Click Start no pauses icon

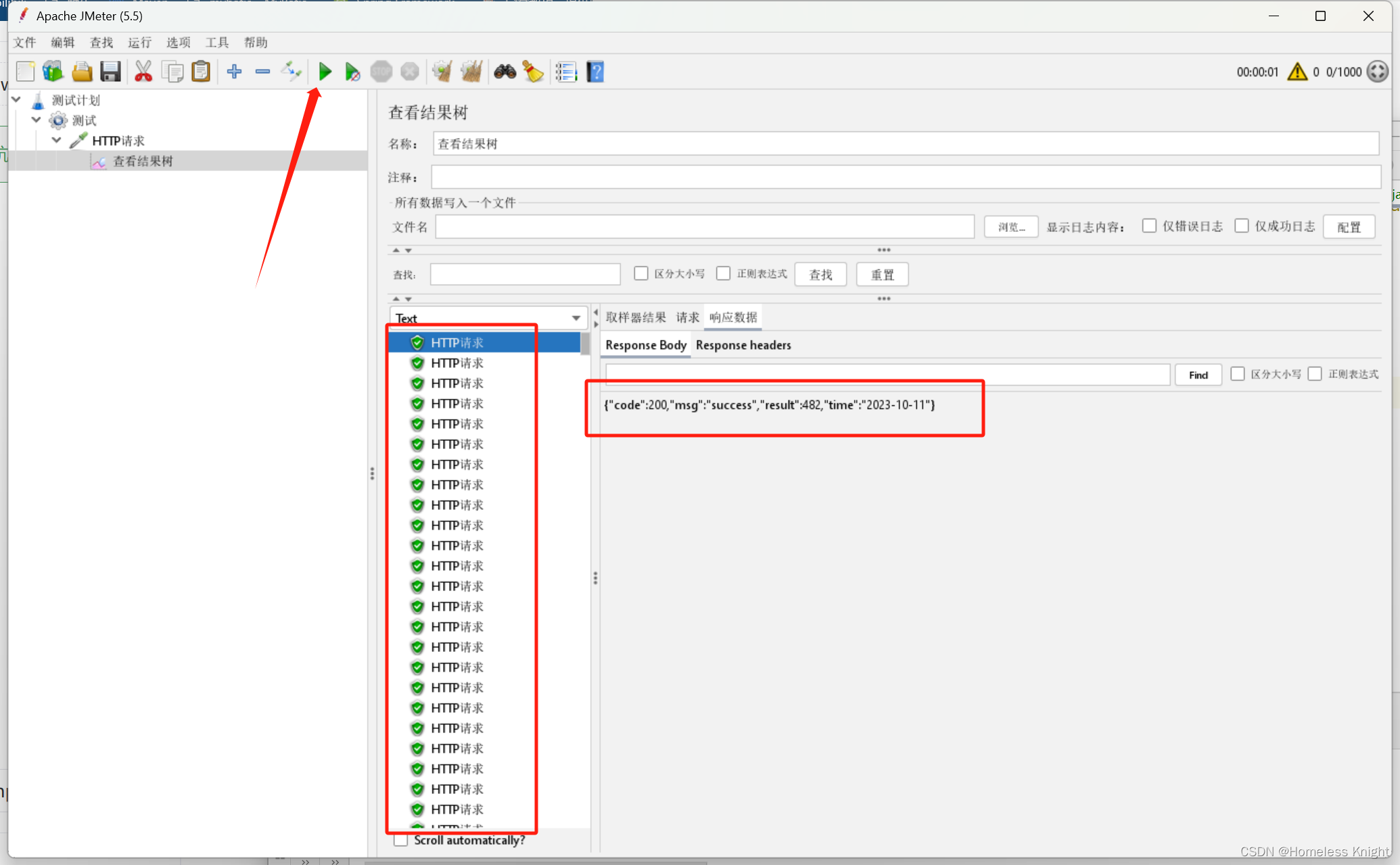click(x=352, y=72)
